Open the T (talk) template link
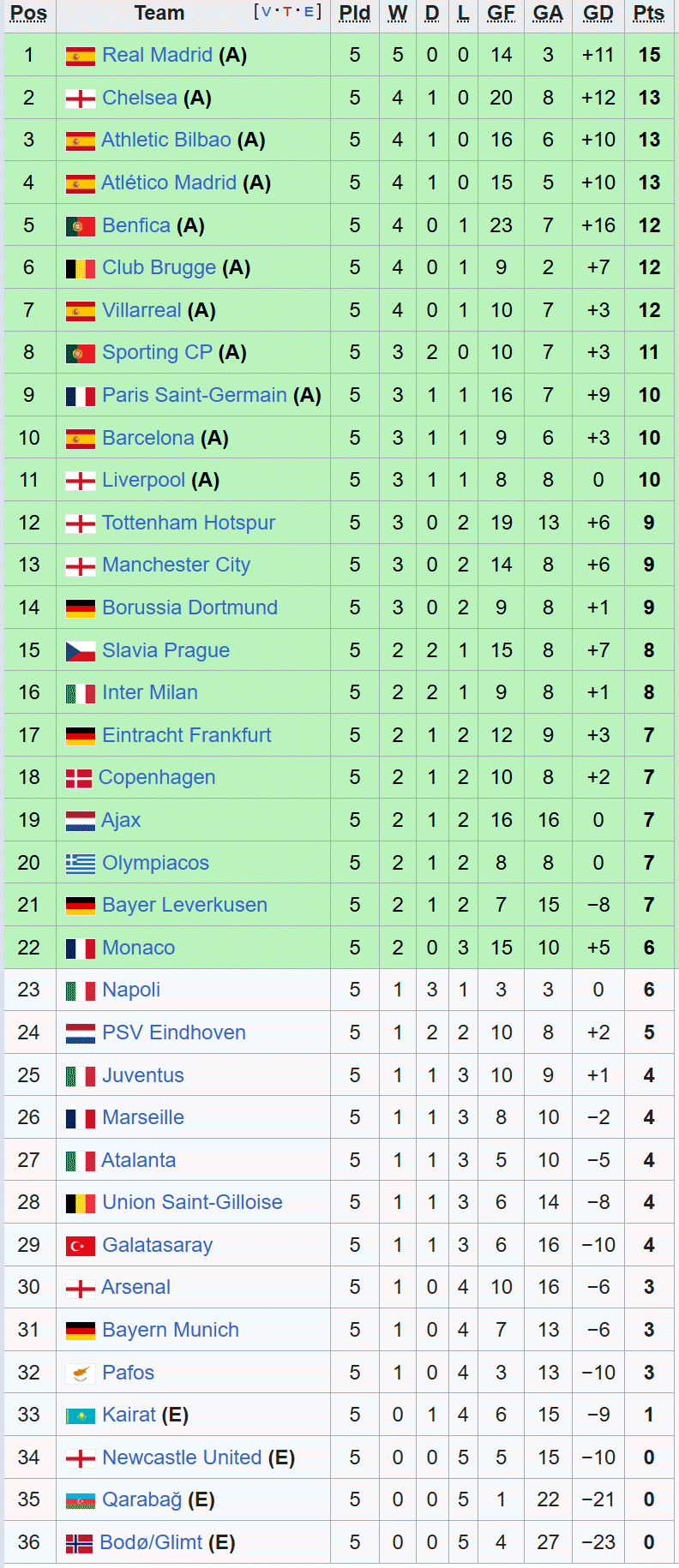 (x=287, y=12)
